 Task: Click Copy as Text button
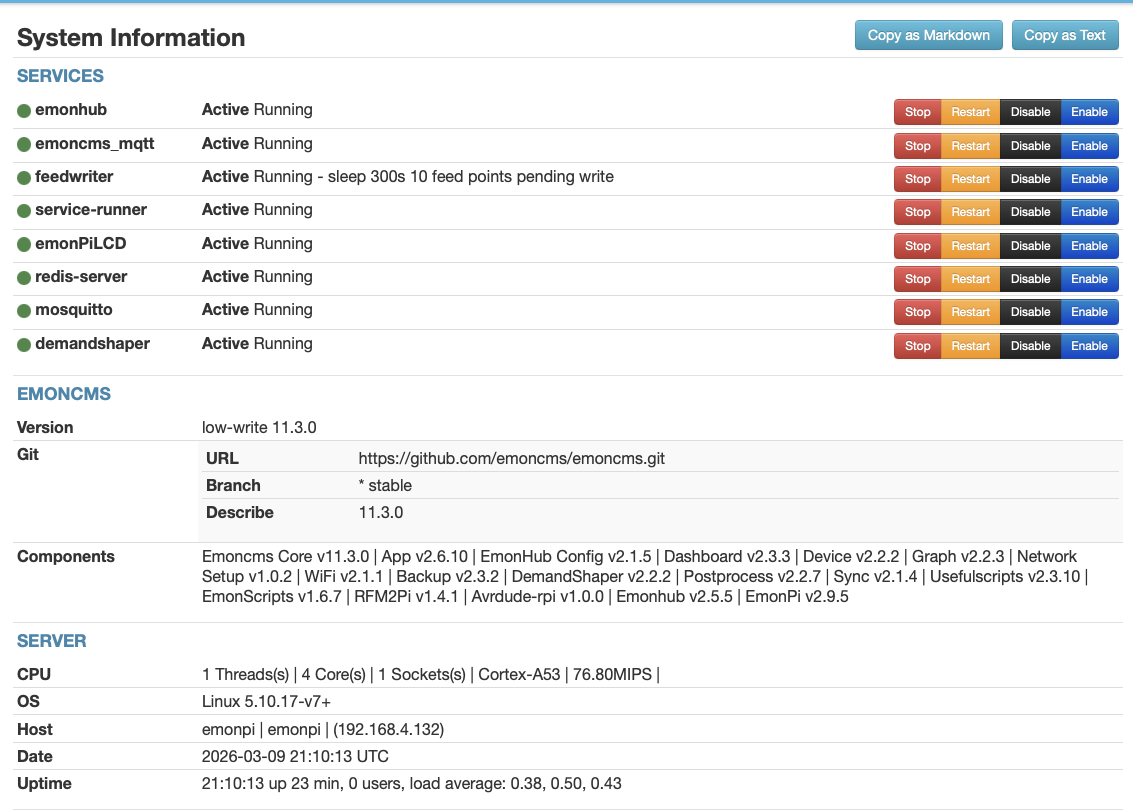[1064, 35]
